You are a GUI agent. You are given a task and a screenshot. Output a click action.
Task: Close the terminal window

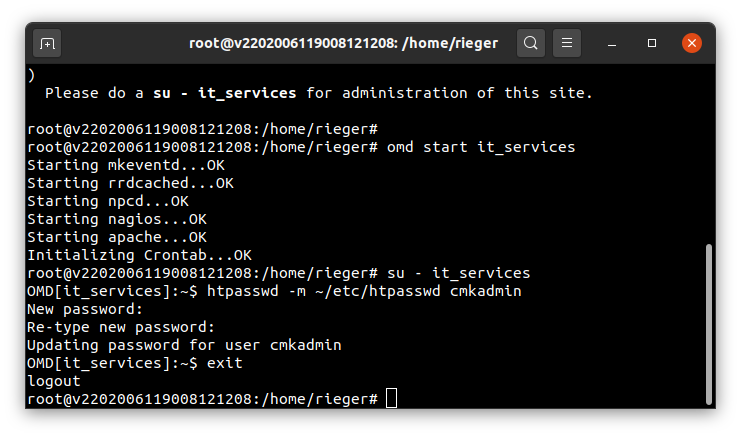692,43
